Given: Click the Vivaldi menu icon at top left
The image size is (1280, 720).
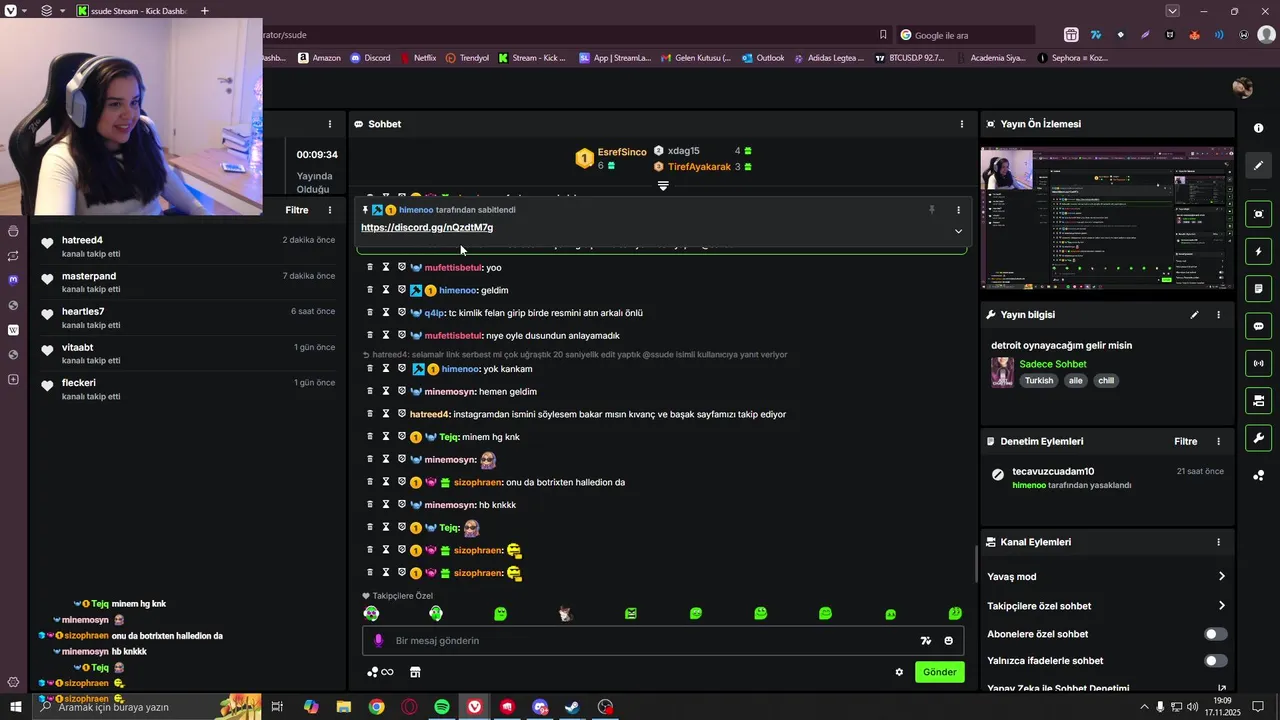Looking at the screenshot, I should click(13, 11).
